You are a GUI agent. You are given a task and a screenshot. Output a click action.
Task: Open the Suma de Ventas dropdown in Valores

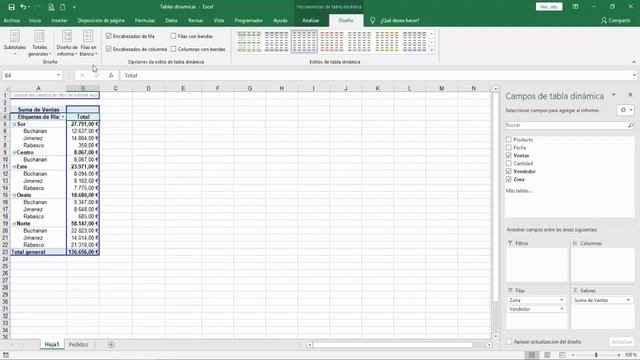coord(628,300)
